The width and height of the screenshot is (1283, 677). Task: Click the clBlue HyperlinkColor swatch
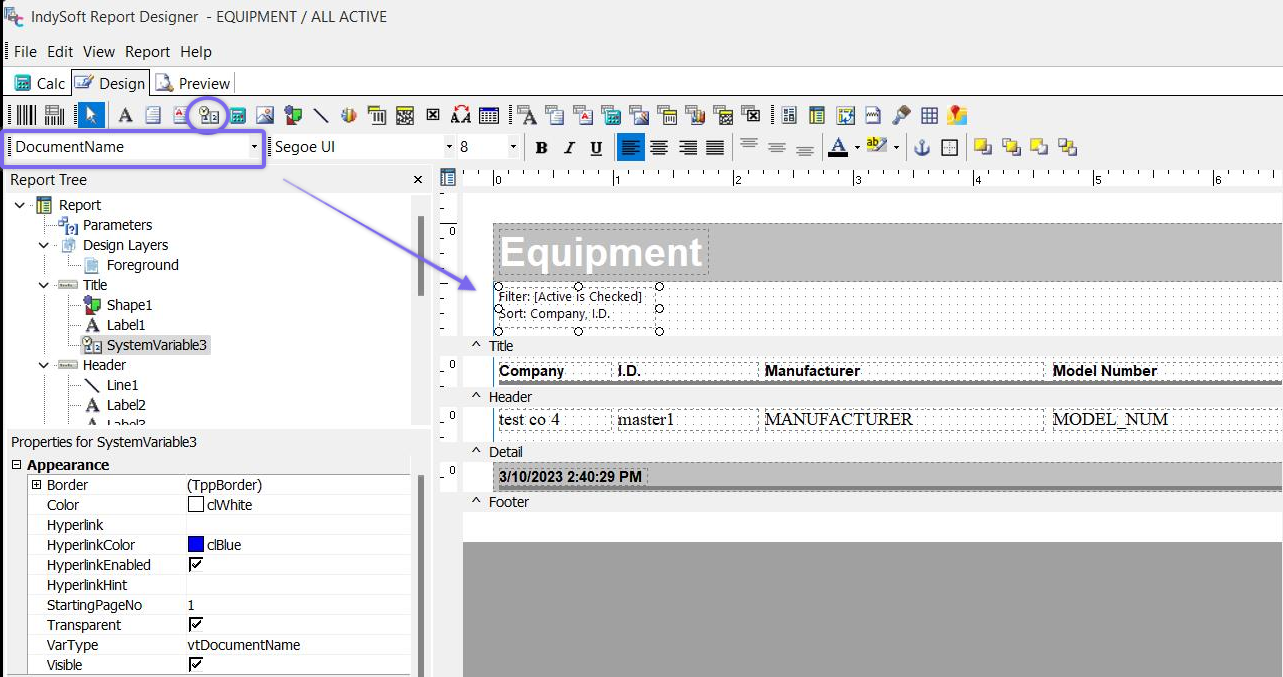(x=196, y=545)
